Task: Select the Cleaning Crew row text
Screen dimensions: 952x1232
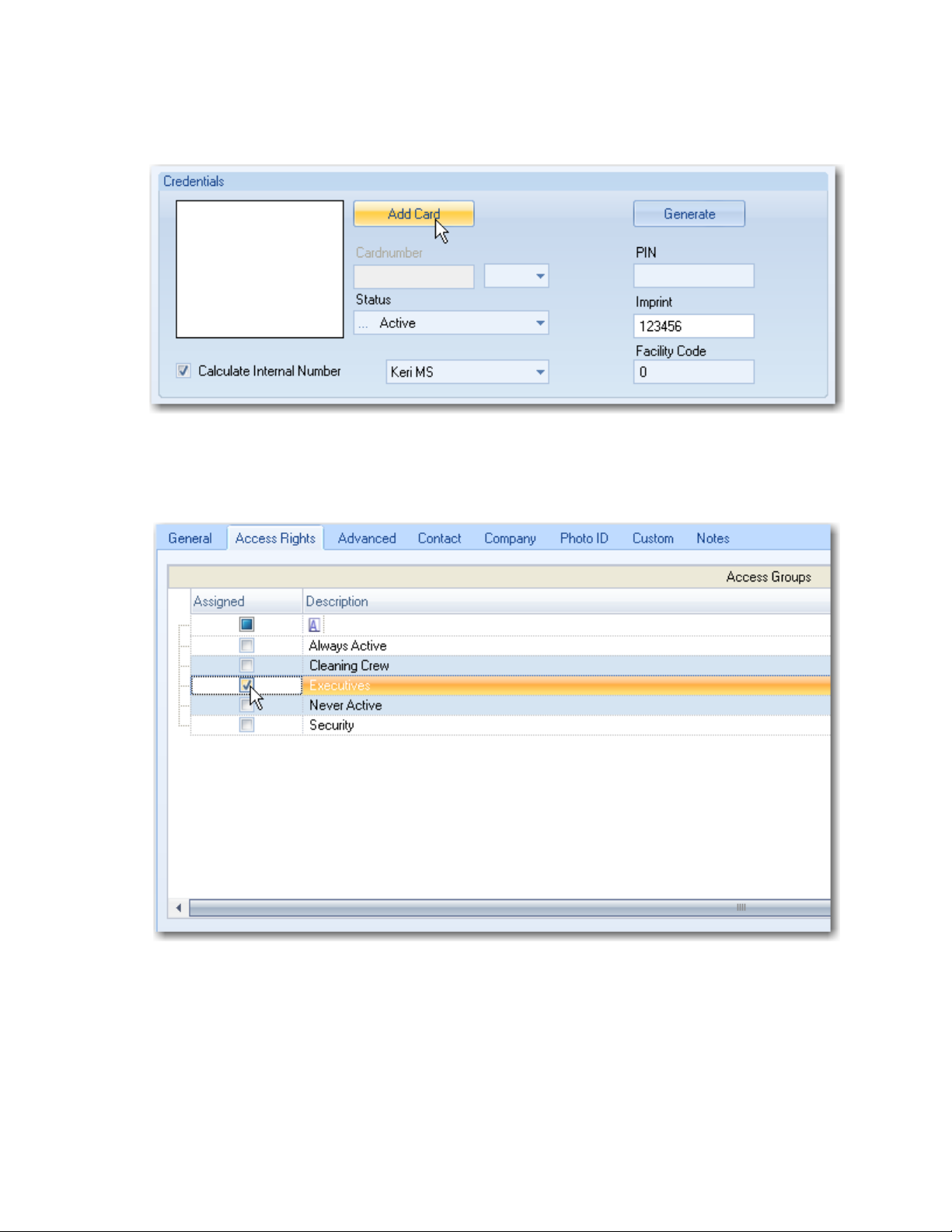Action: 349,665
